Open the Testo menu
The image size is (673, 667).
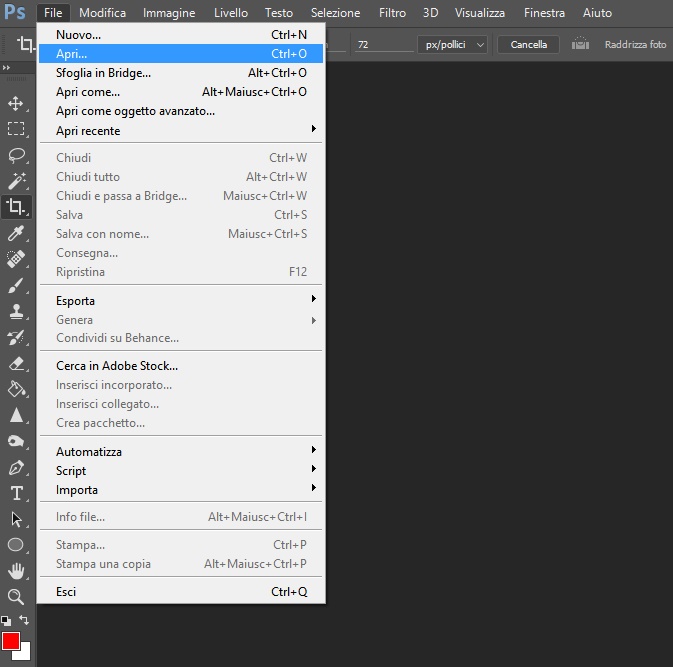pyautogui.click(x=279, y=13)
